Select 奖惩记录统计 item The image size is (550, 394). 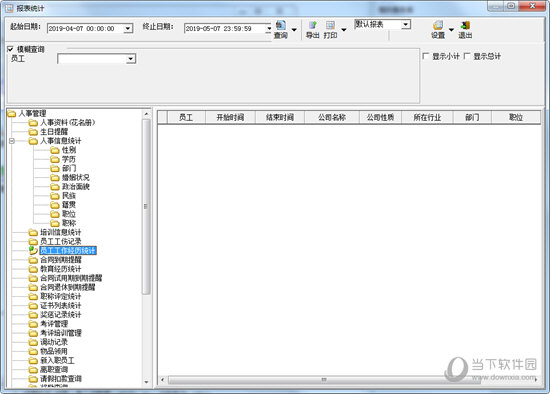pos(55,314)
